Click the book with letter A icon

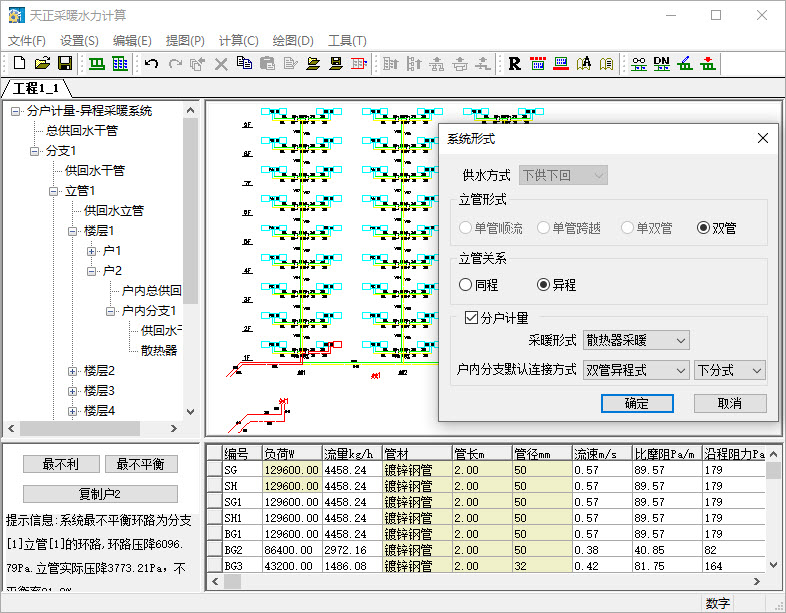pyautogui.click(x=583, y=63)
